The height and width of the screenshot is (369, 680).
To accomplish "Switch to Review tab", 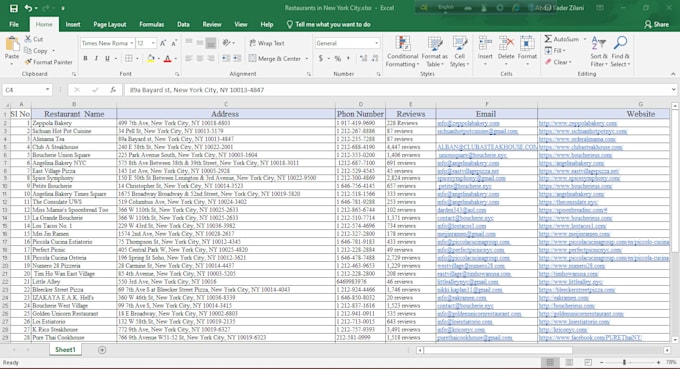I will (212, 24).
